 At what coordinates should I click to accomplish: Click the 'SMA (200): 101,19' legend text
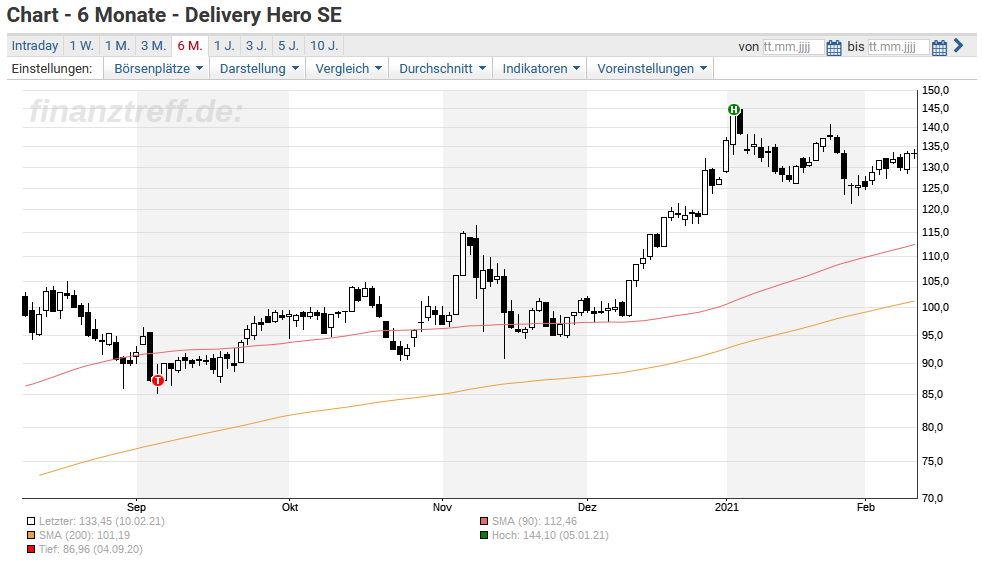tap(85, 535)
